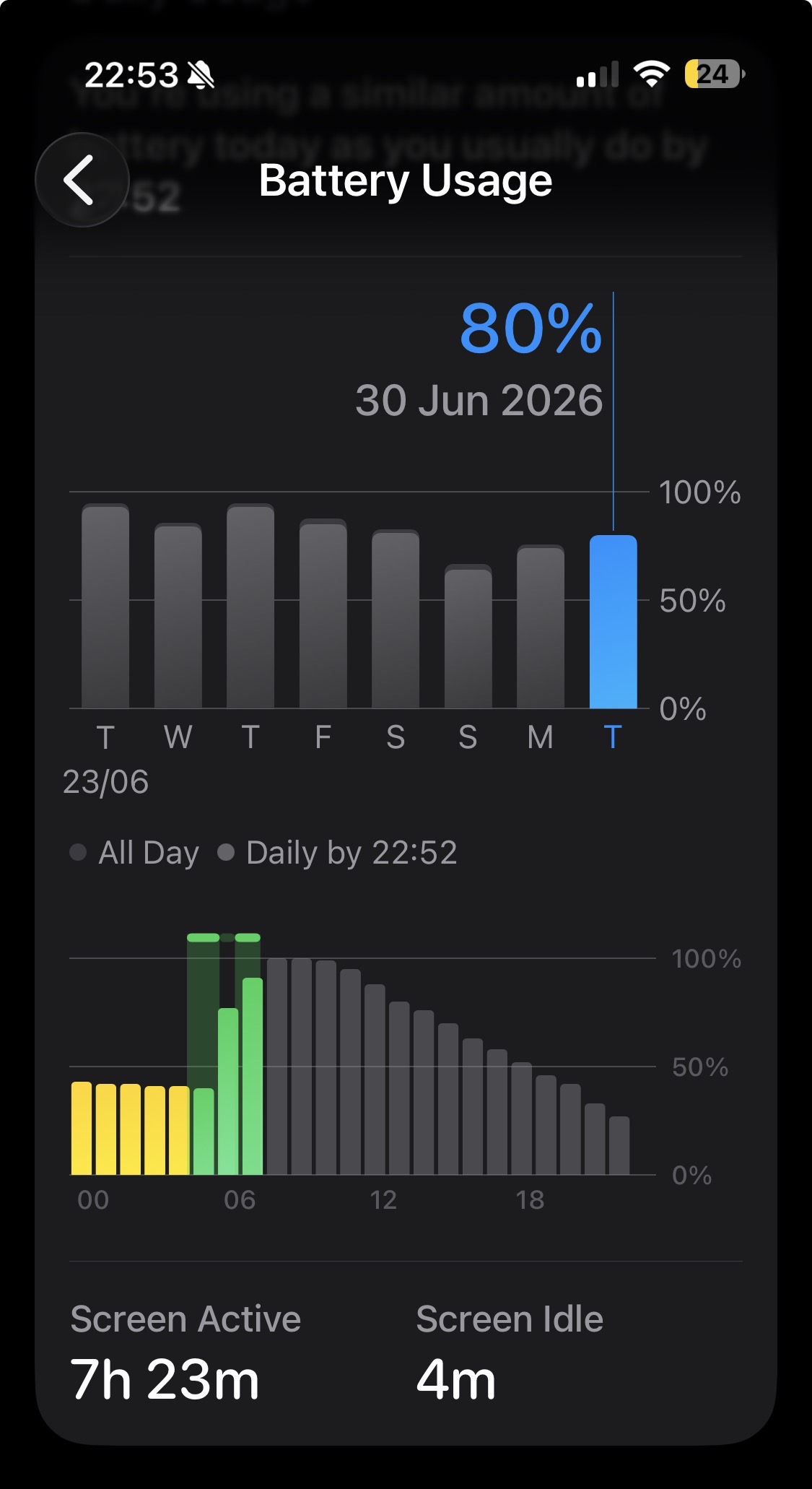This screenshot has height=1489, width=812.
Task: Select the Wednesday bar in weekly chart
Action: [178, 616]
